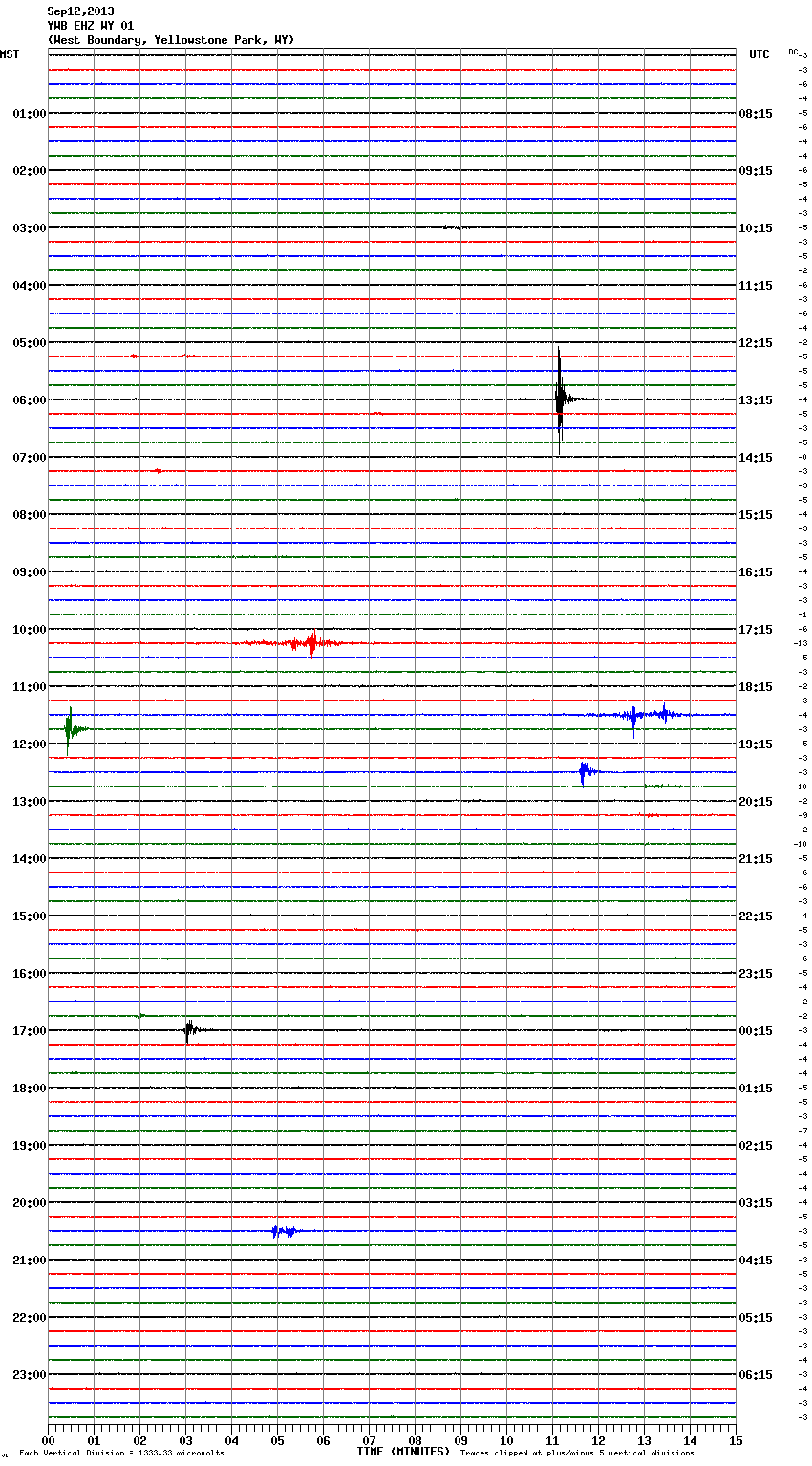Click the 06 minute axis tick label
Screen dimensions: 812x1466
(323, 1440)
